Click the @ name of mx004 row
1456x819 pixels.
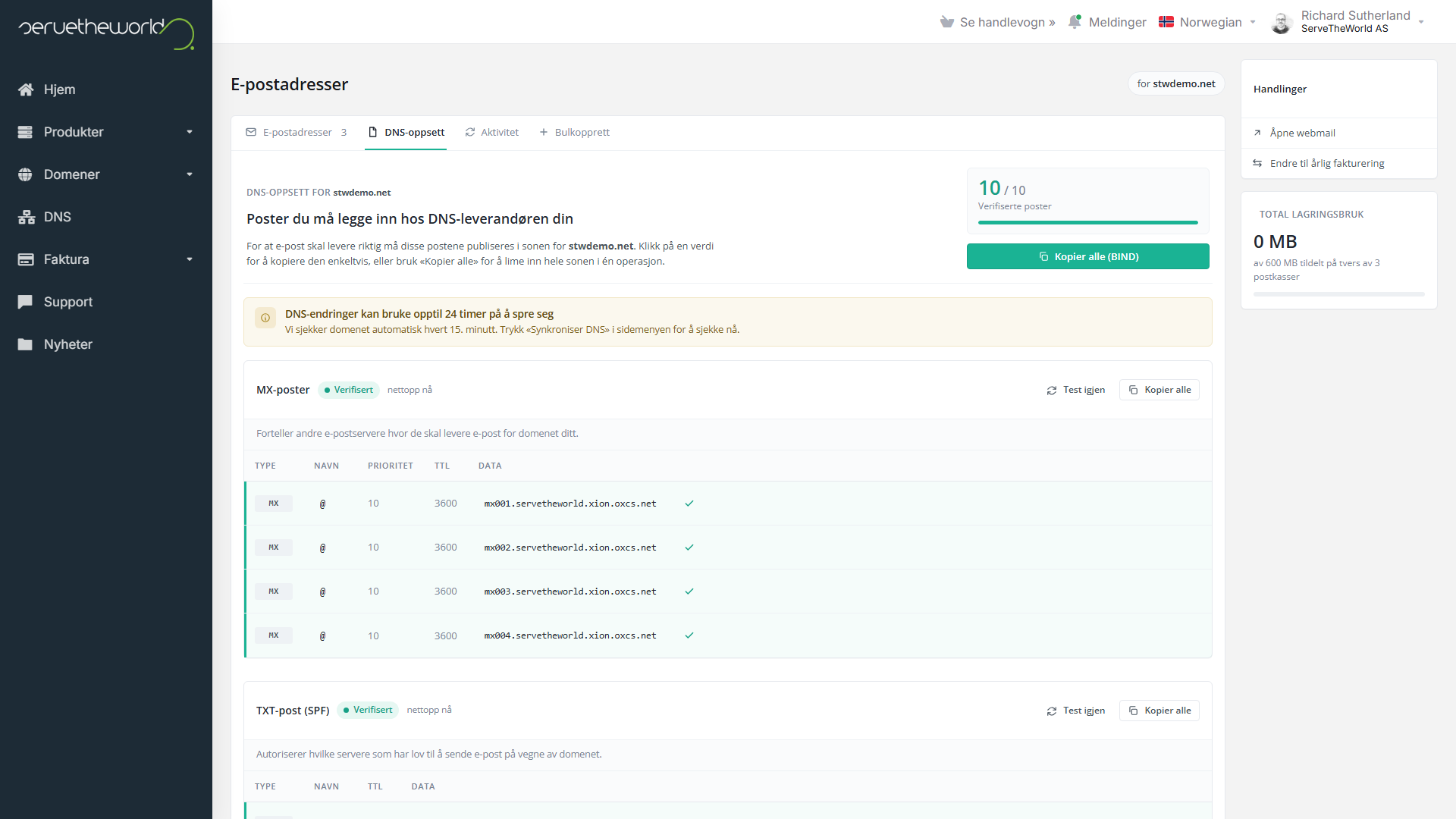click(323, 635)
